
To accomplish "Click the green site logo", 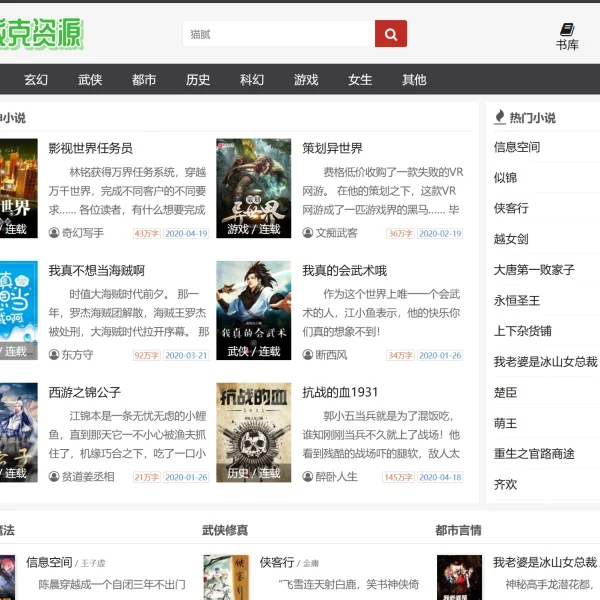I will point(41,34).
